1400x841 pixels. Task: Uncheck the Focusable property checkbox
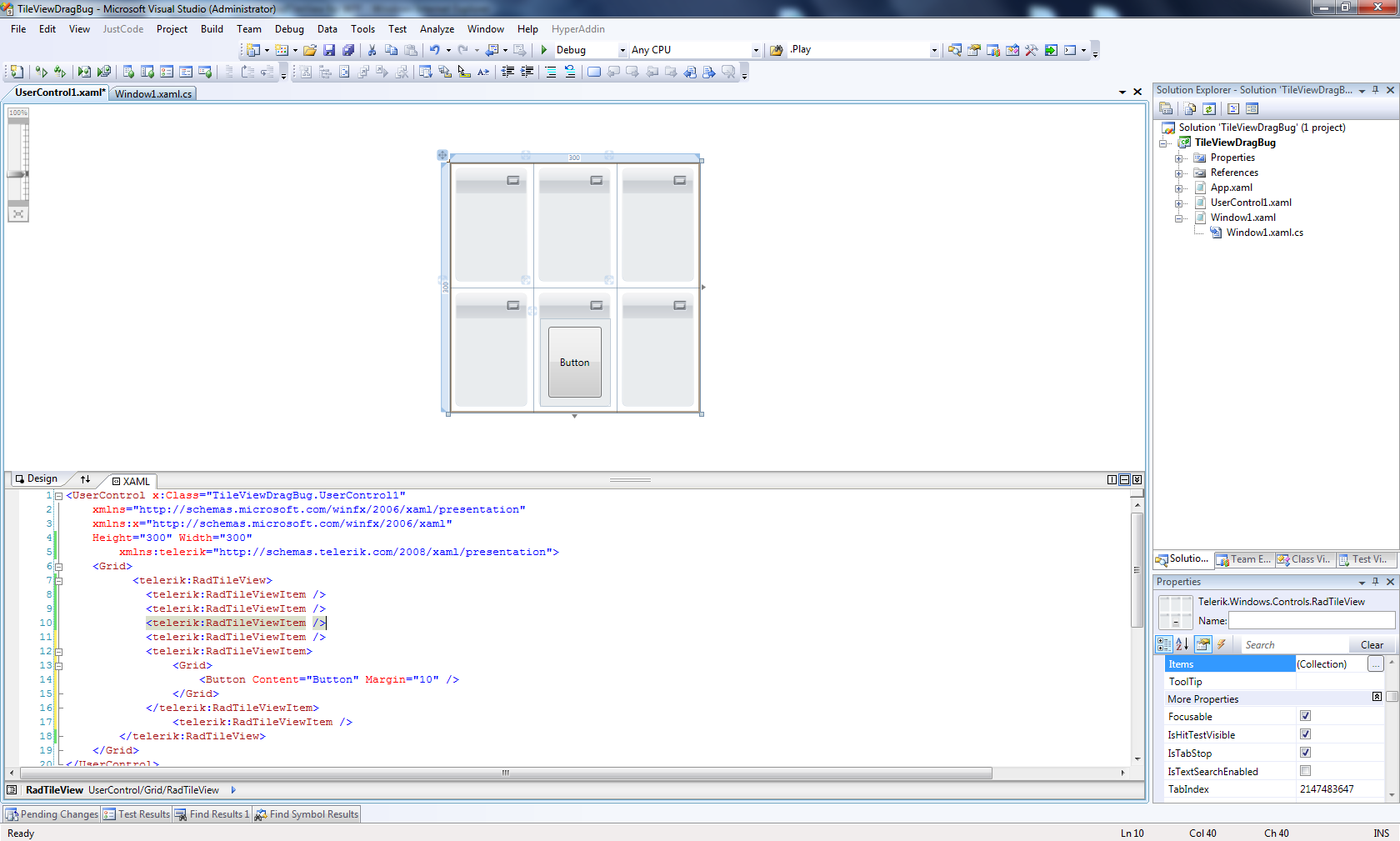[x=1305, y=716]
